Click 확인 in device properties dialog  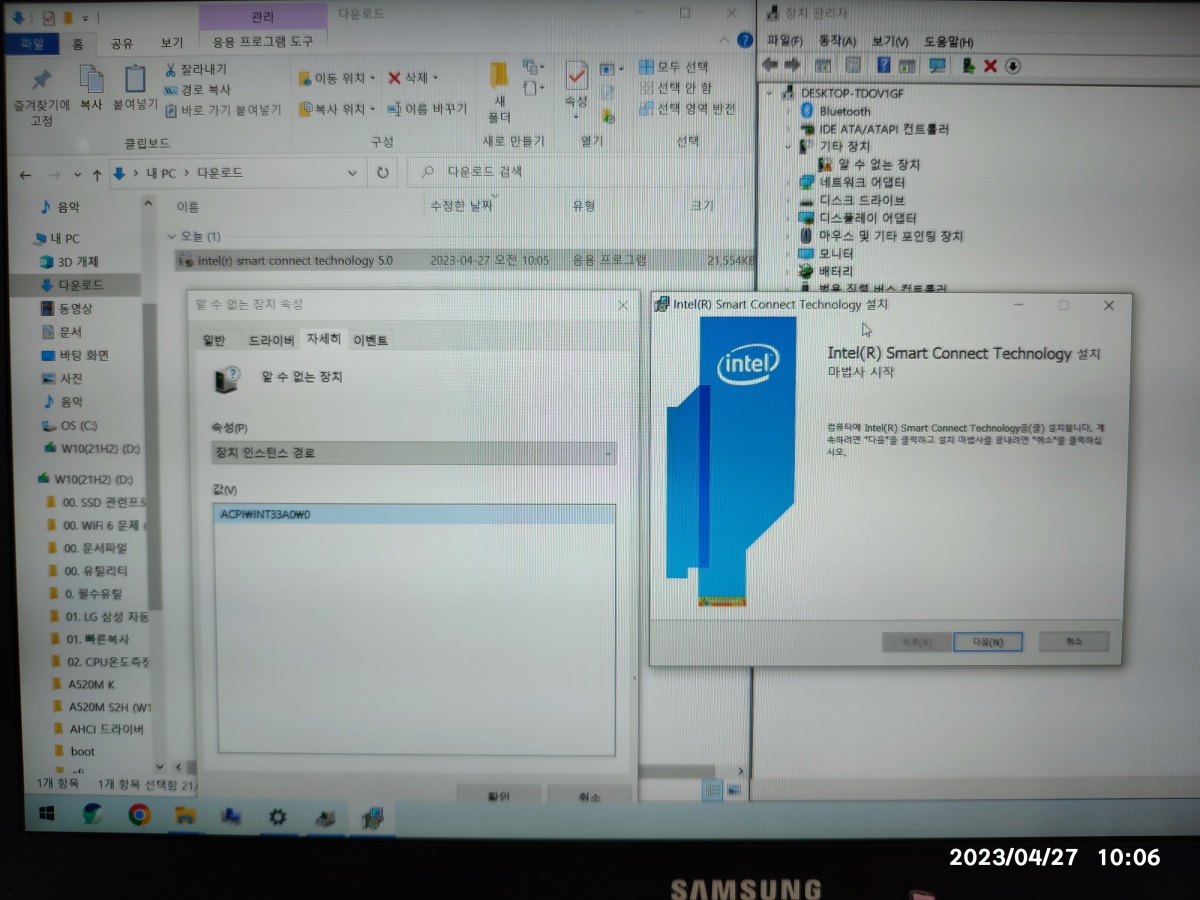(x=498, y=796)
